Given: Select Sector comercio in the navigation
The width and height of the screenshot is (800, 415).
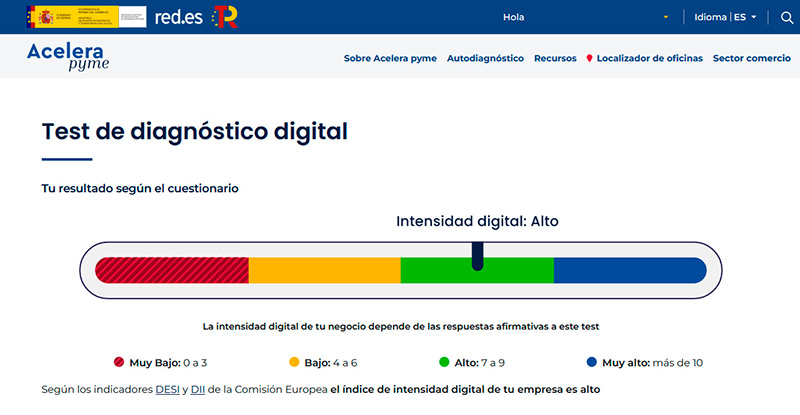Looking at the screenshot, I should tap(752, 59).
